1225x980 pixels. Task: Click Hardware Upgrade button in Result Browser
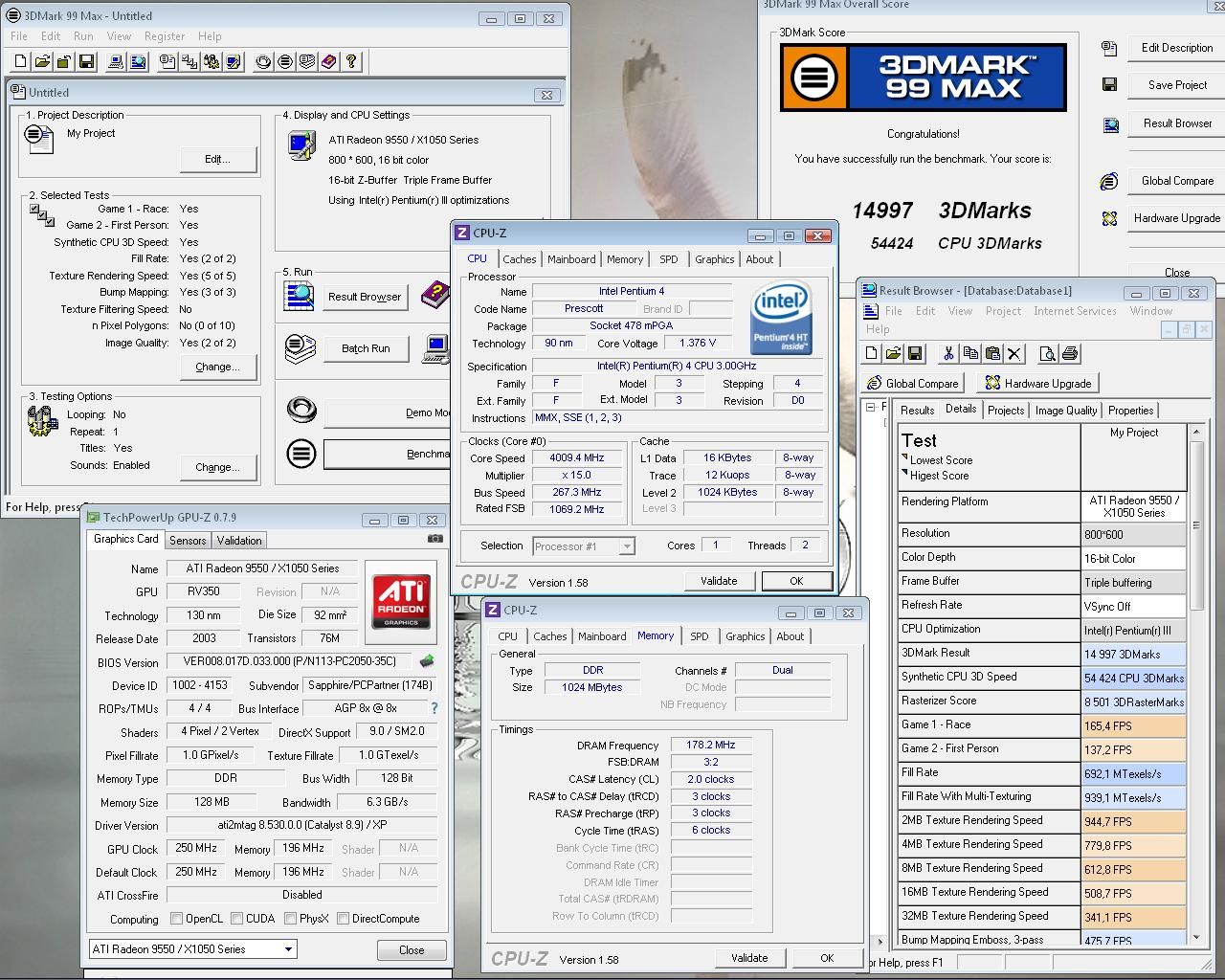coord(1038,384)
